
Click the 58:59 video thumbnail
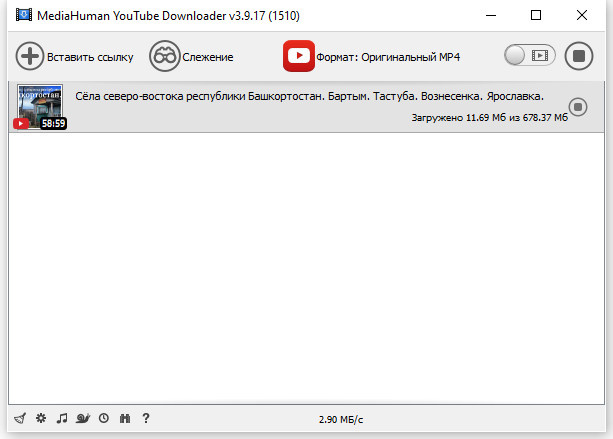coord(40,107)
